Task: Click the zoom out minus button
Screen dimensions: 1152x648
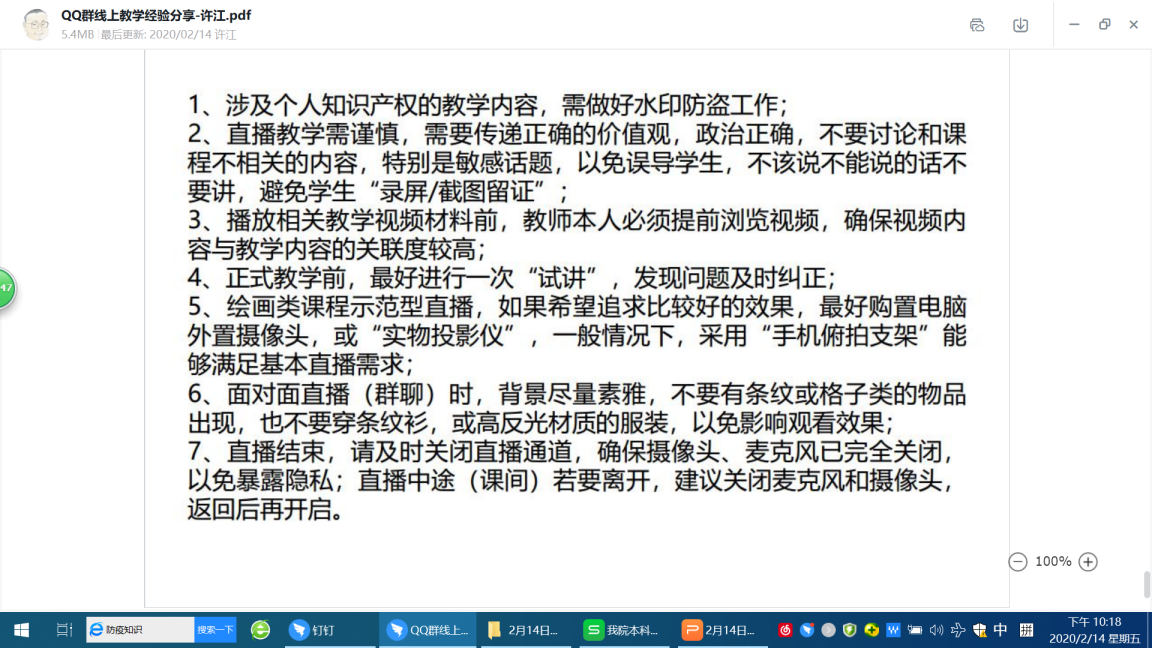Action: 1018,562
